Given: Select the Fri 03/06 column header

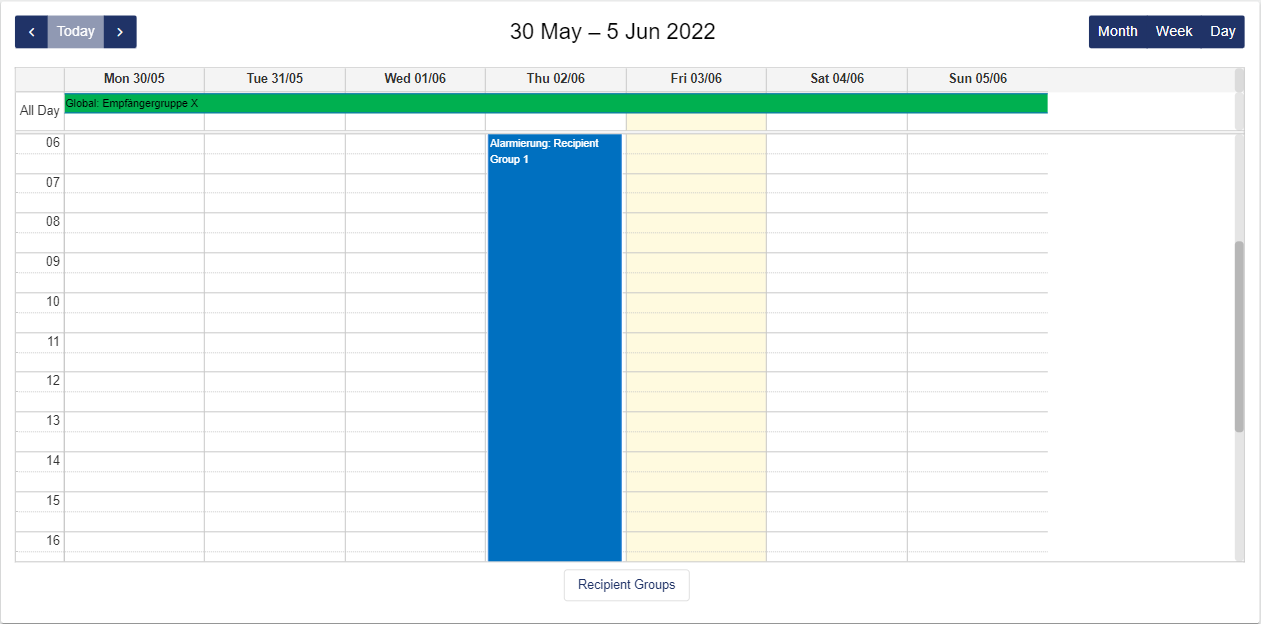Looking at the screenshot, I should point(696,79).
